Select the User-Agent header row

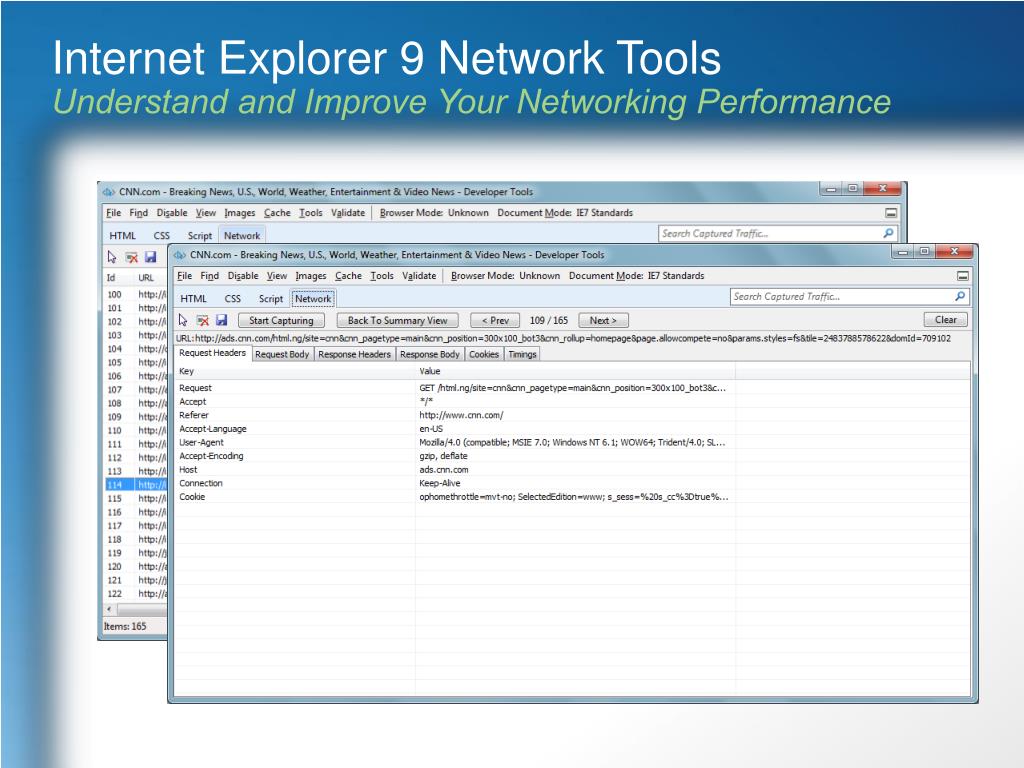pos(571,442)
